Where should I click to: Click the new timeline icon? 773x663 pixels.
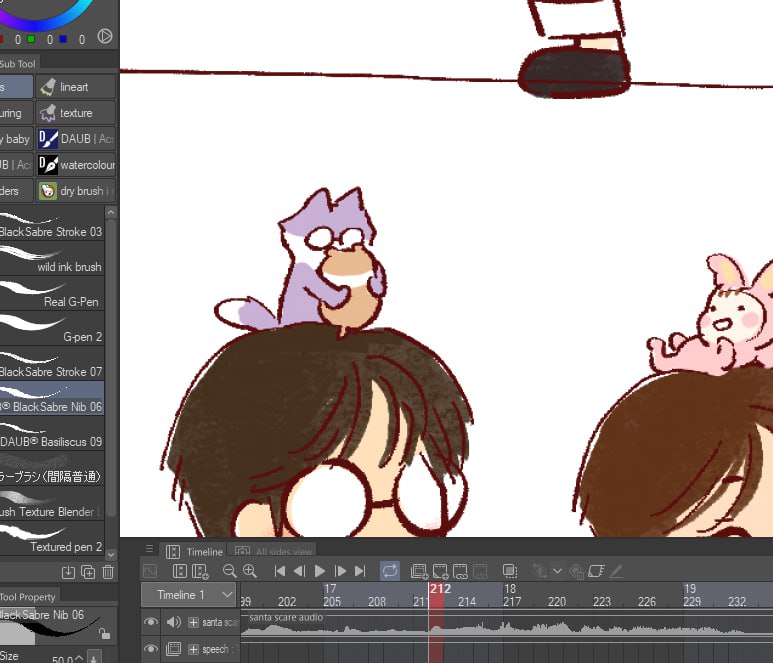[x=180, y=571]
